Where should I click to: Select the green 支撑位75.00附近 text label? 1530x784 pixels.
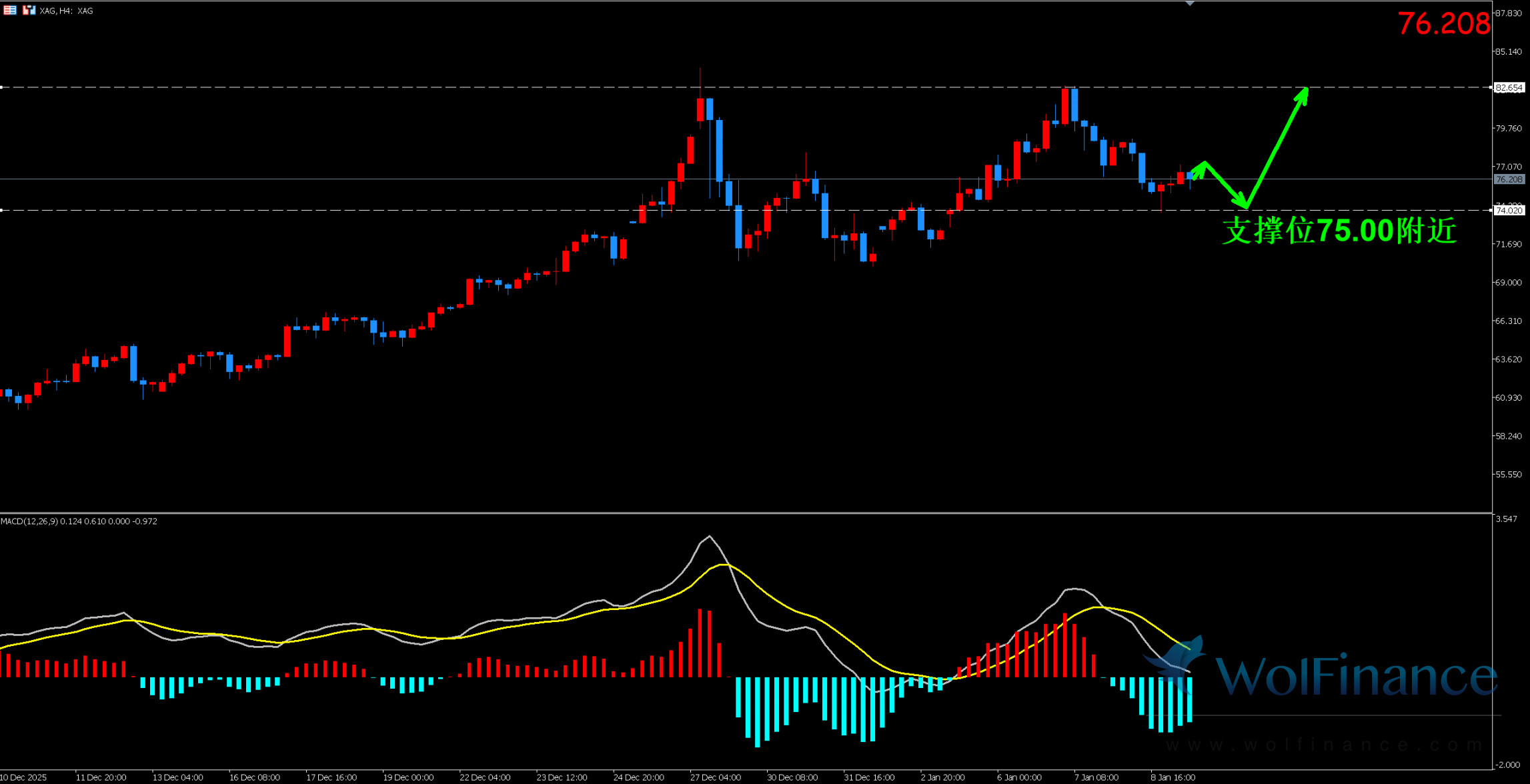click(1339, 231)
